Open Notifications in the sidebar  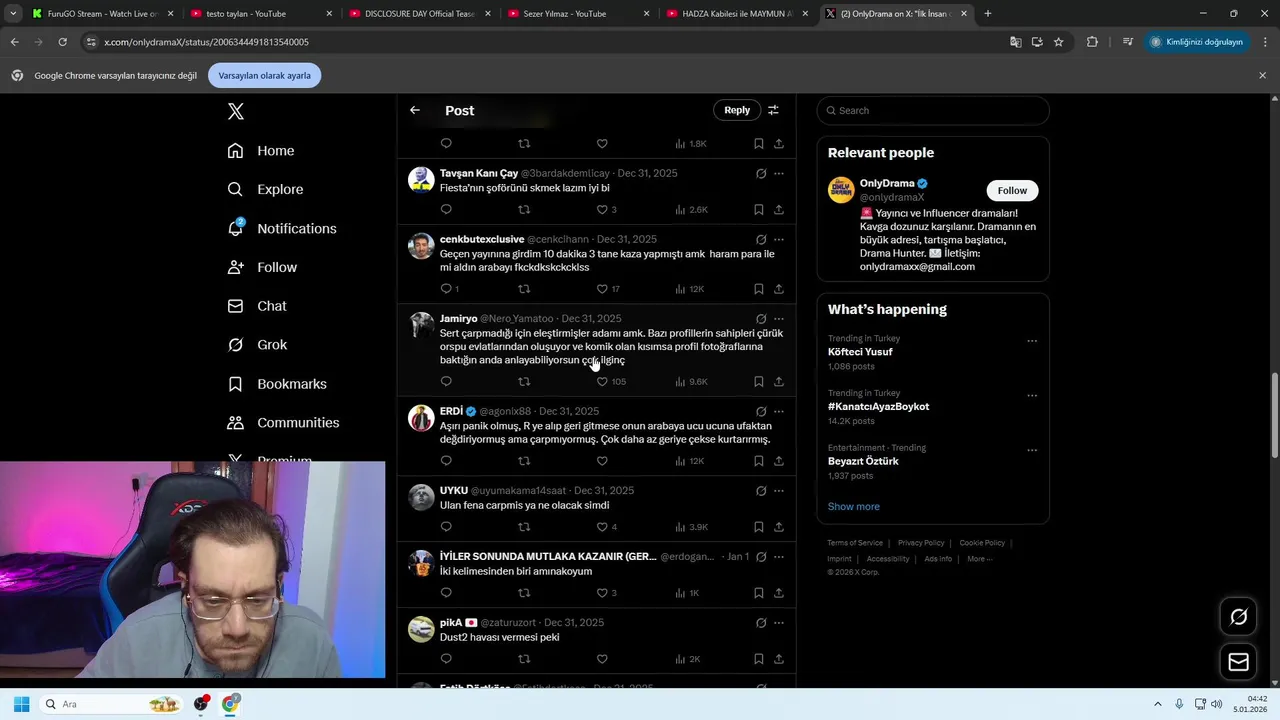[282, 228]
